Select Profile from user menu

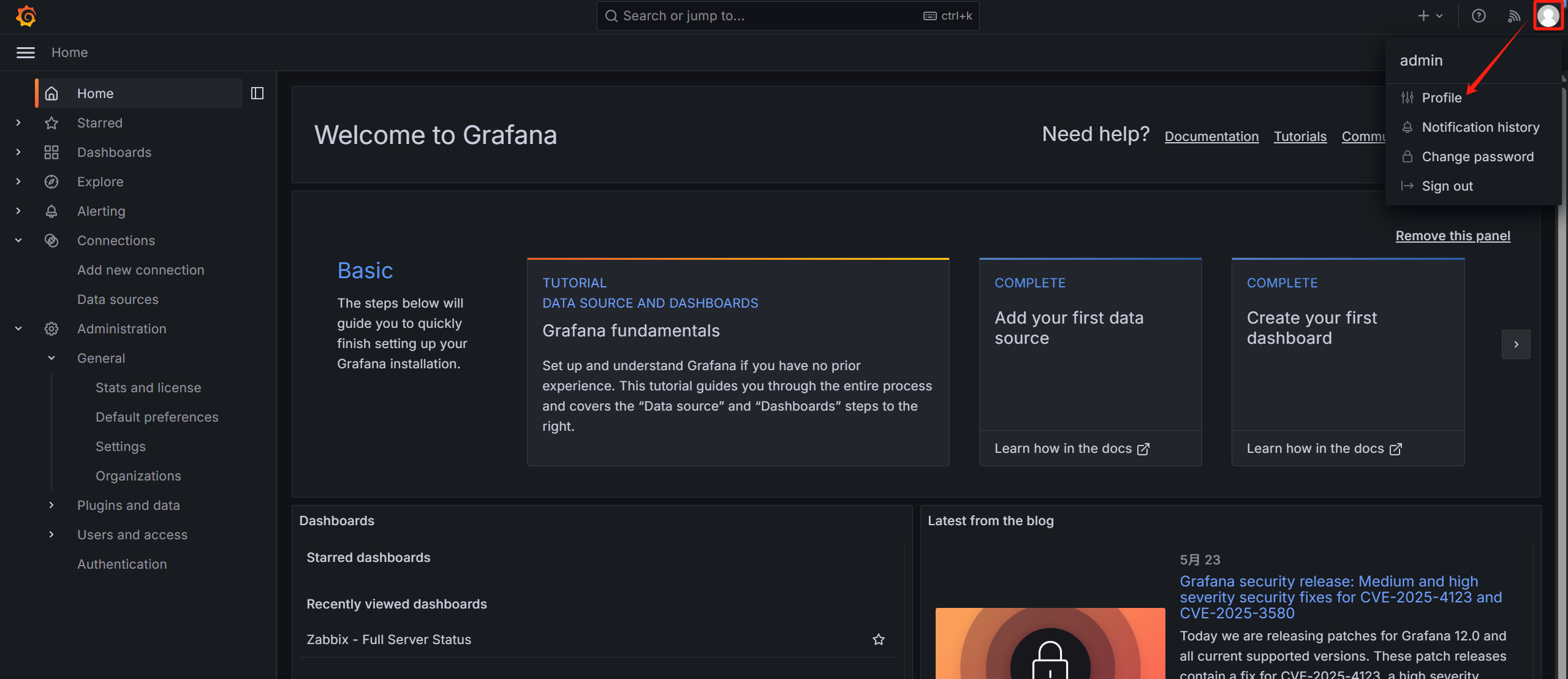pyautogui.click(x=1472, y=98)
